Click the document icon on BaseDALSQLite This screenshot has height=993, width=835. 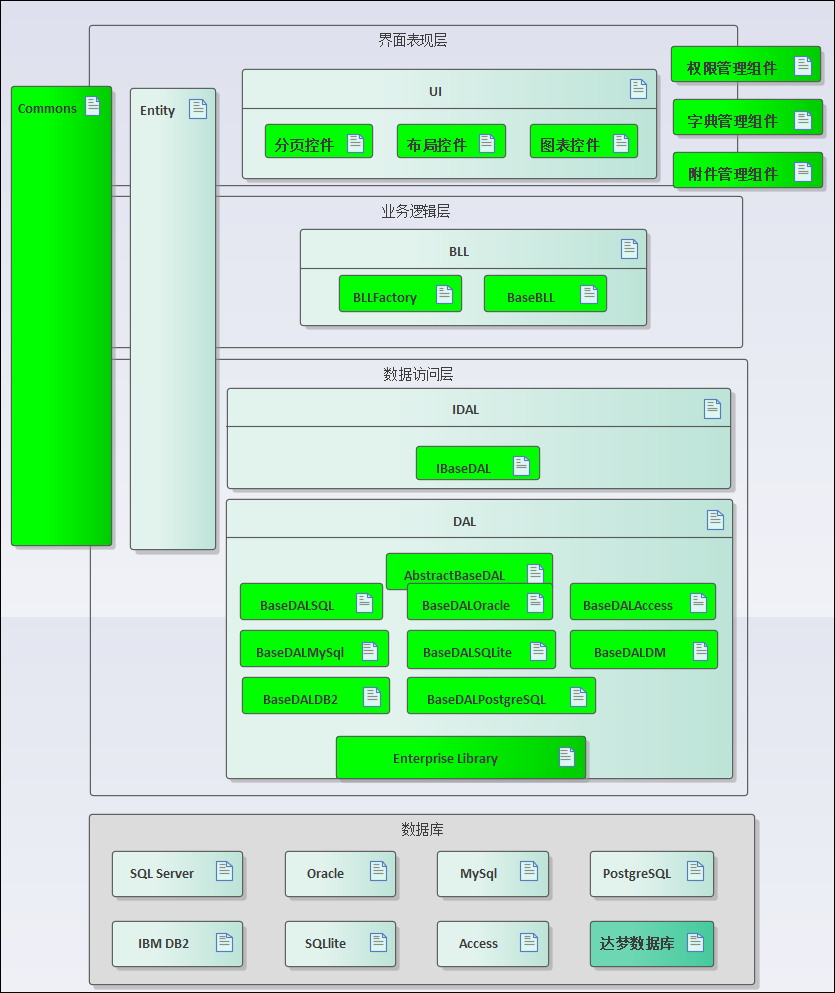click(x=539, y=651)
